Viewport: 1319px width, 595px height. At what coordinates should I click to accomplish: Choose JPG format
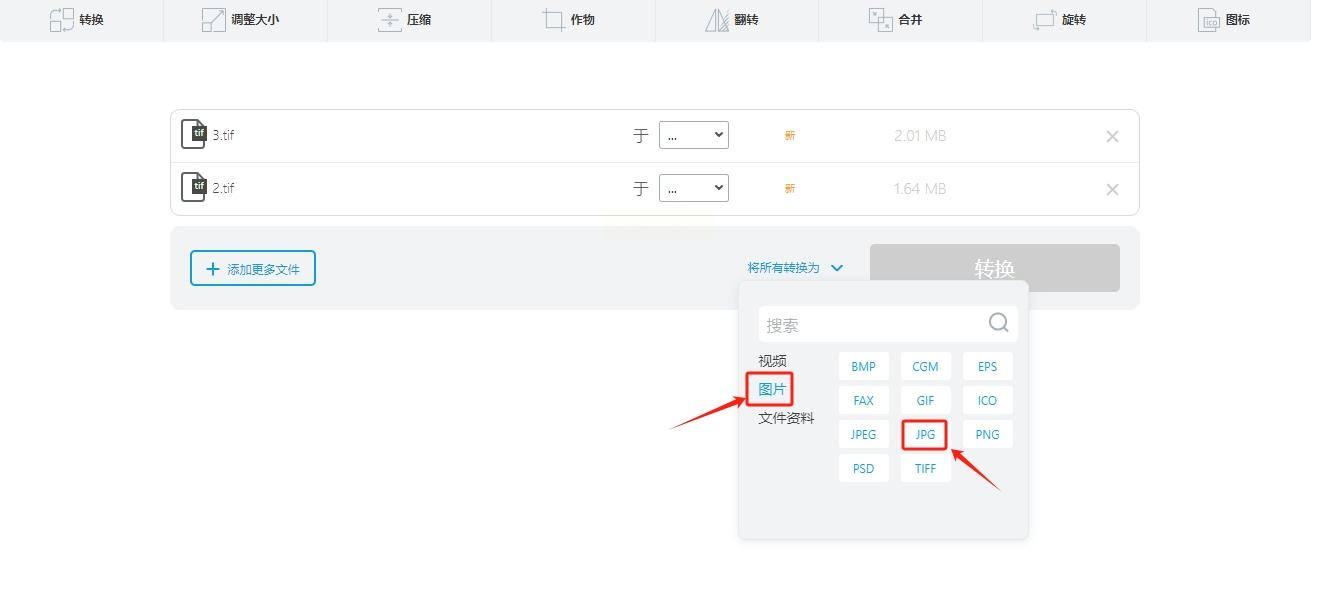click(x=925, y=434)
